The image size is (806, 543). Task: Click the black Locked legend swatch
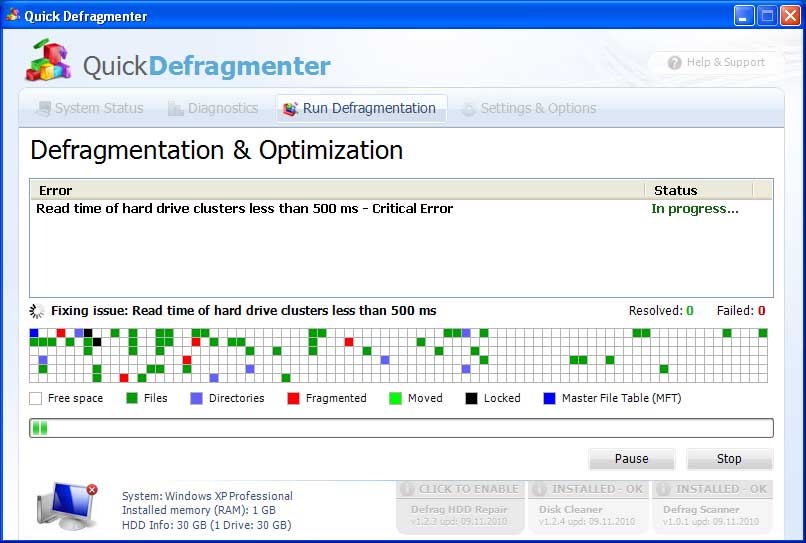coord(471,399)
